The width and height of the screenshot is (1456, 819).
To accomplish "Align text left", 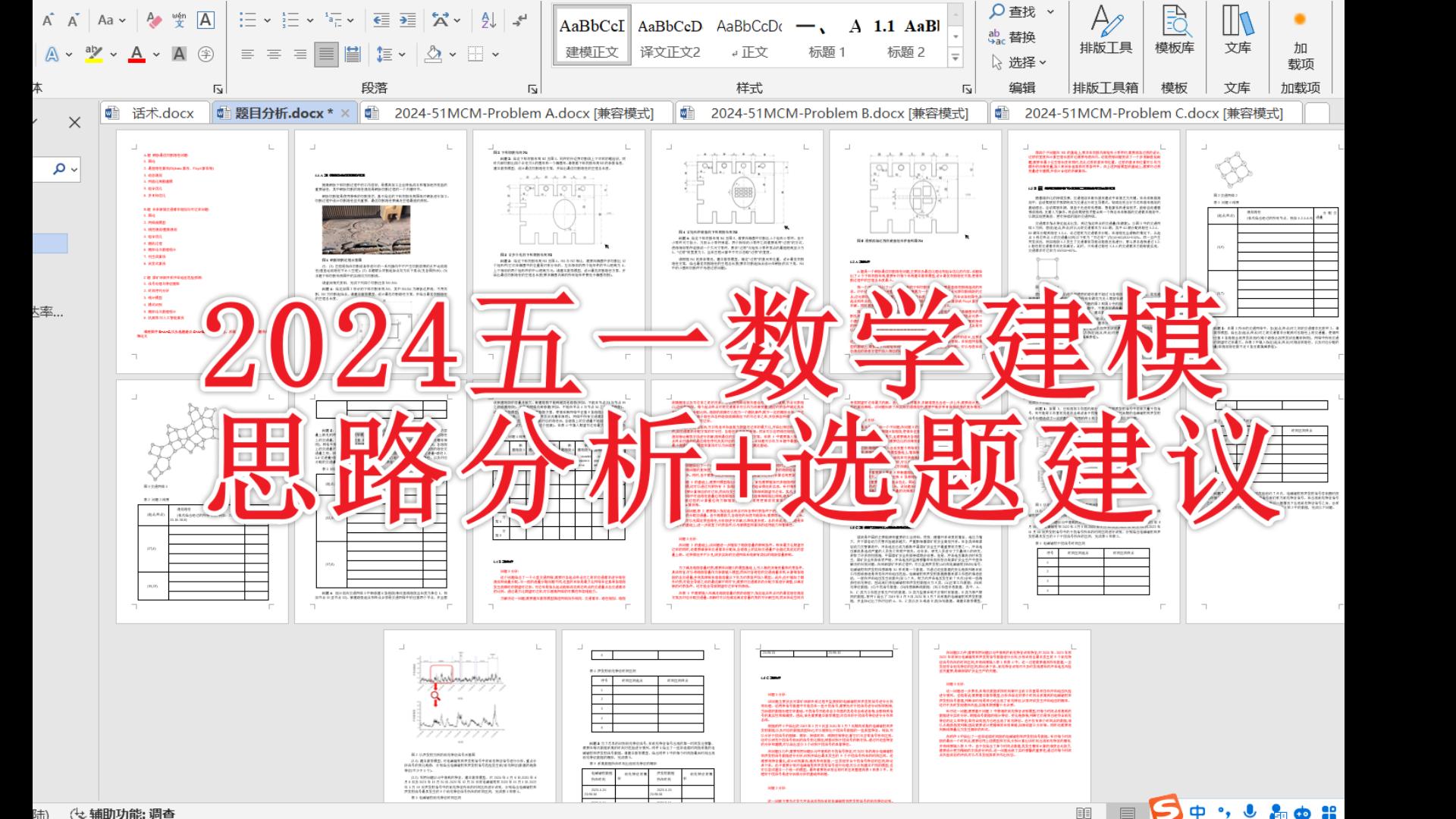I will (x=247, y=54).
